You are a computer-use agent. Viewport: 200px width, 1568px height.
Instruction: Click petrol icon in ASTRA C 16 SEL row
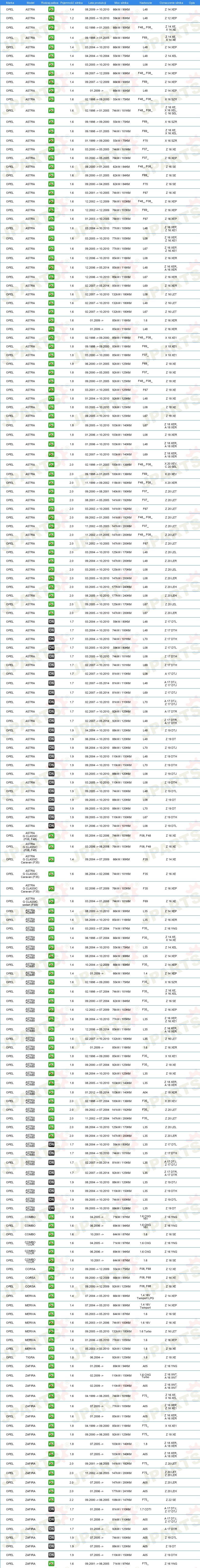point(51,111)
